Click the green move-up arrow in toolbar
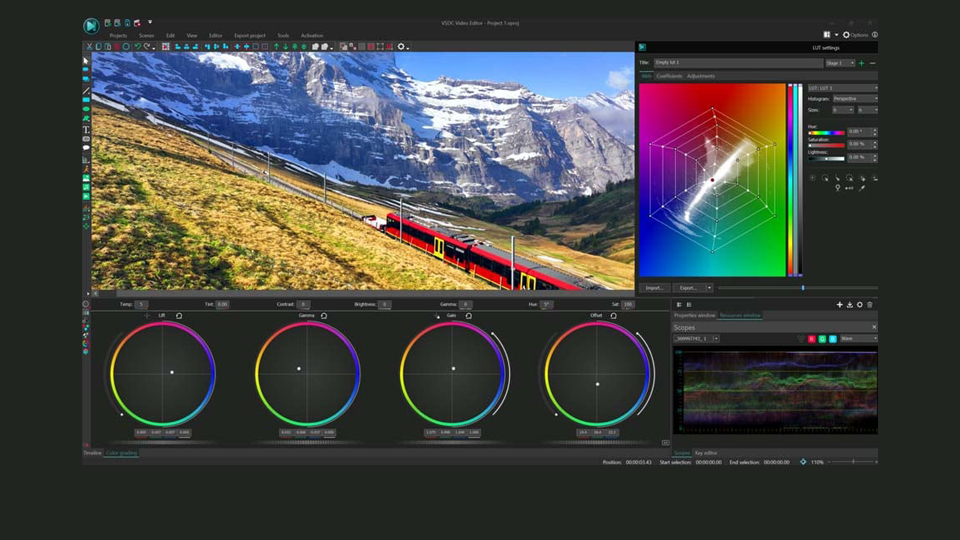The height and width of the screenshot is (540, 960). pos(276,47)
